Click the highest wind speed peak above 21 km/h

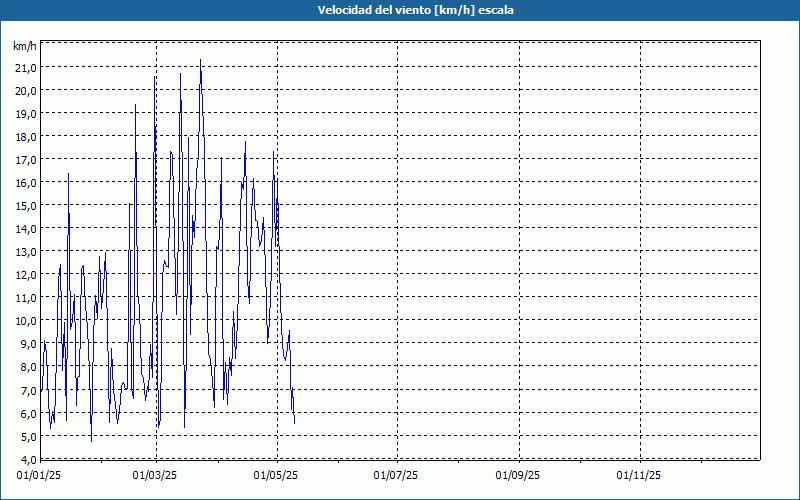tap(201, 60)
